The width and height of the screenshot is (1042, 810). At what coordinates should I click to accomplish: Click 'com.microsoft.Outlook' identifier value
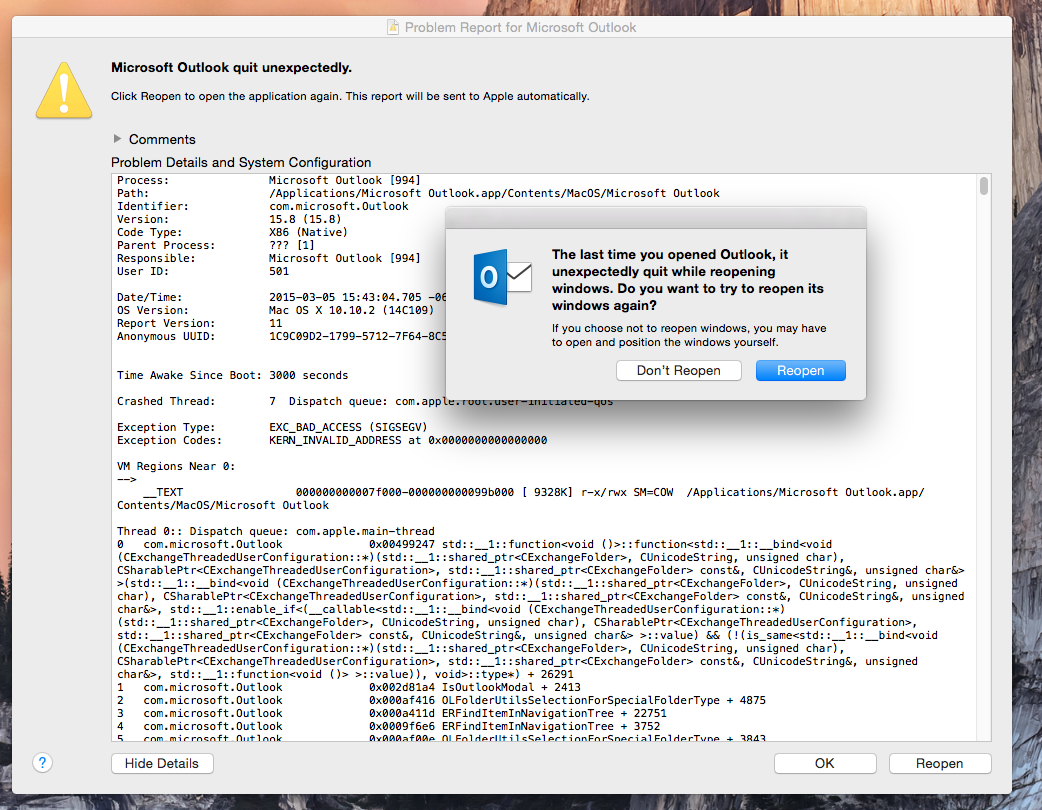tap(339, 207)
